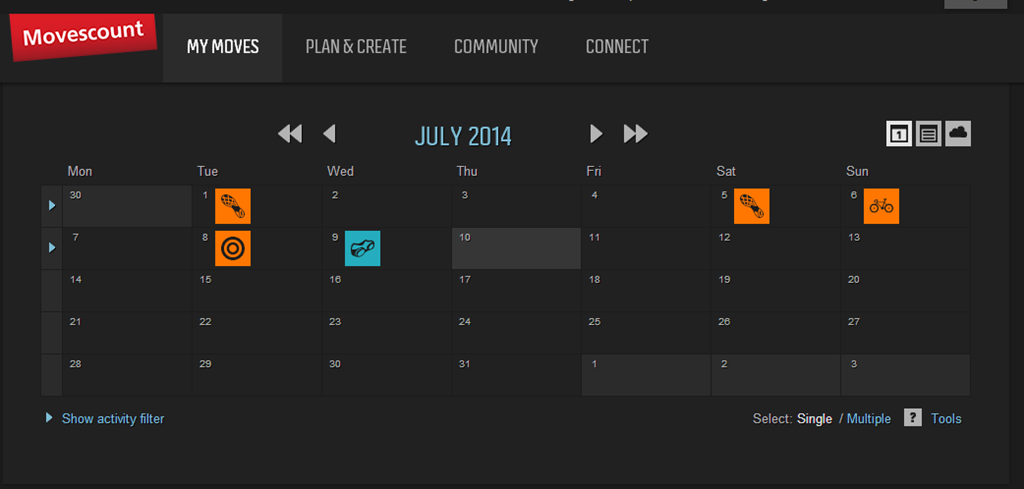
Task: Open the blue move icon on July 9
Action: [x=362, y=249]
